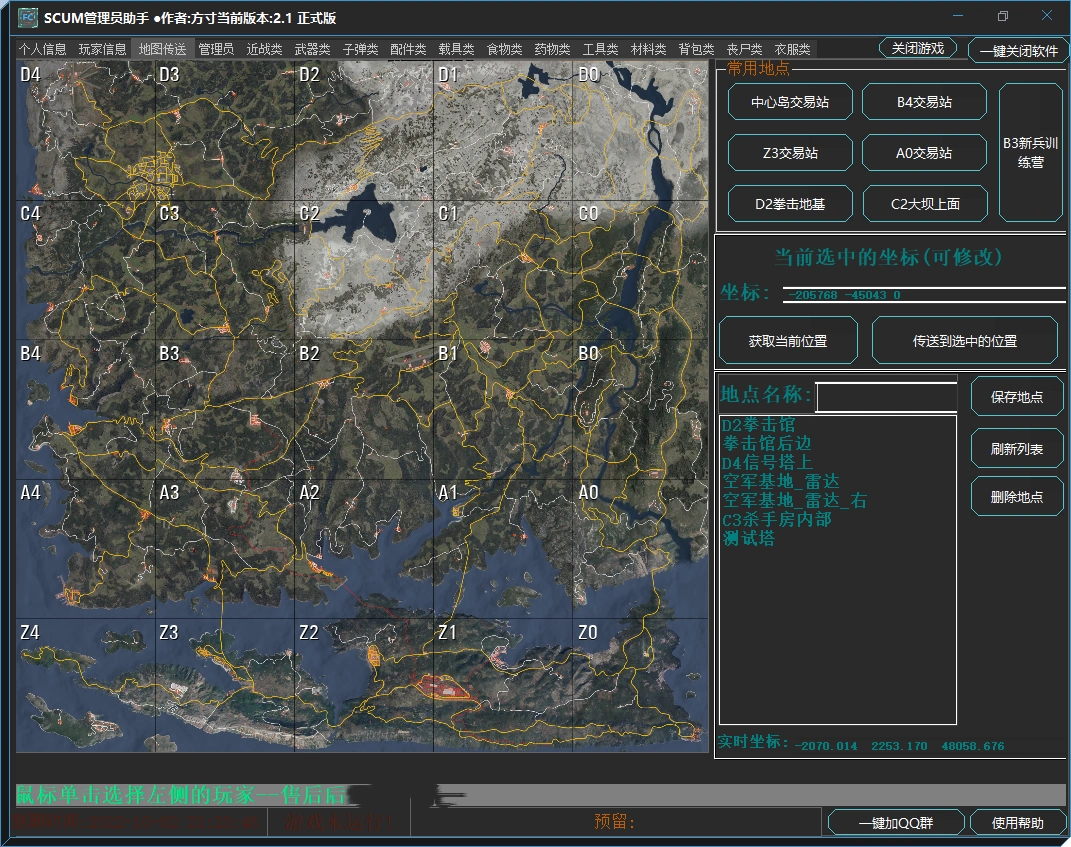Refresh the list with 刷新列表
The height and width of the screenshot is (847, 1071).
1017,449
